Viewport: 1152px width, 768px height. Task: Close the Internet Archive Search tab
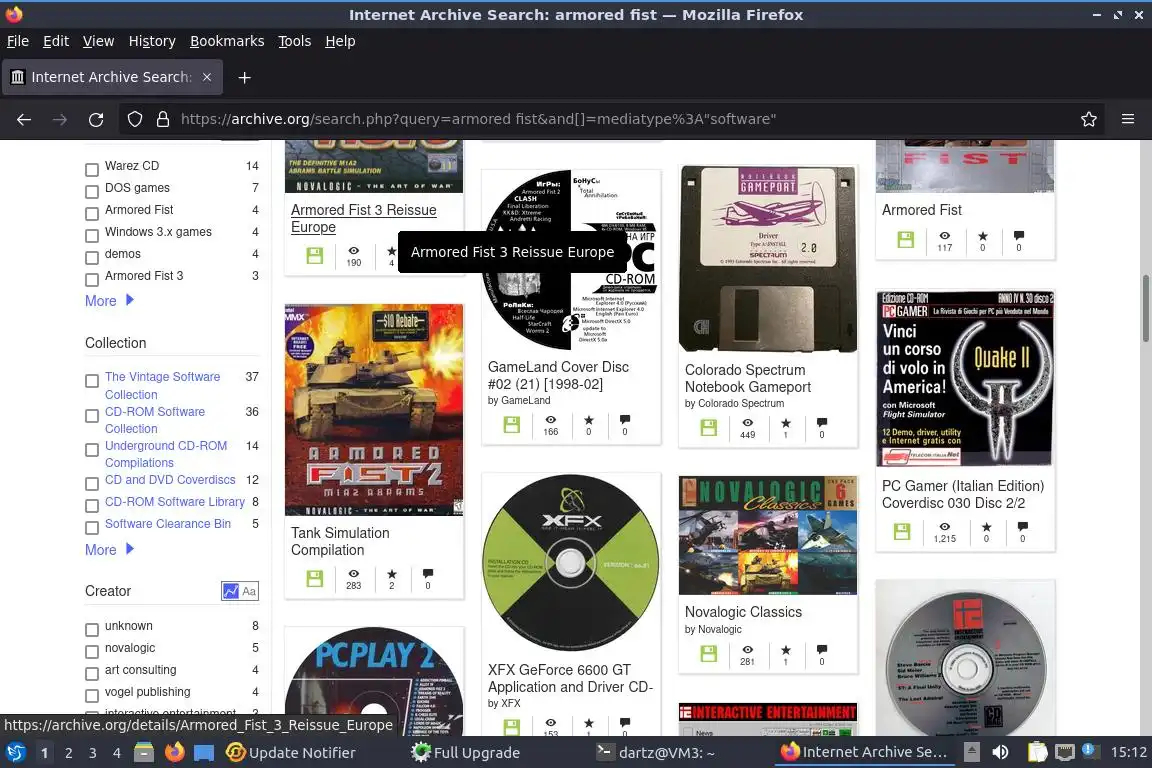click(207, 77)
